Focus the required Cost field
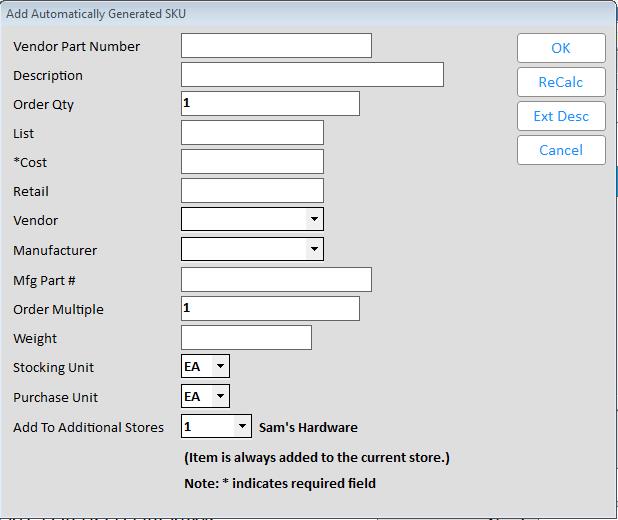Viewport: 618px width, 520px height. pyautogui.click(x=252, y=162)
